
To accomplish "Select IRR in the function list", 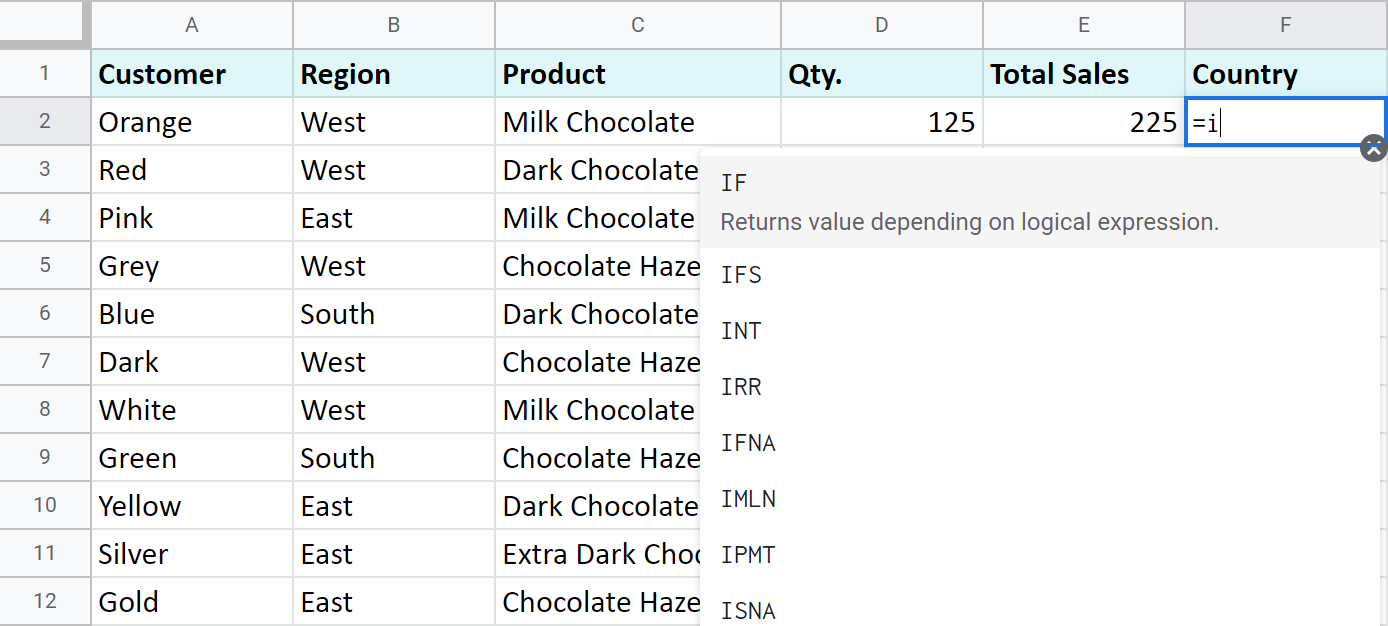I will coord(741,387).
